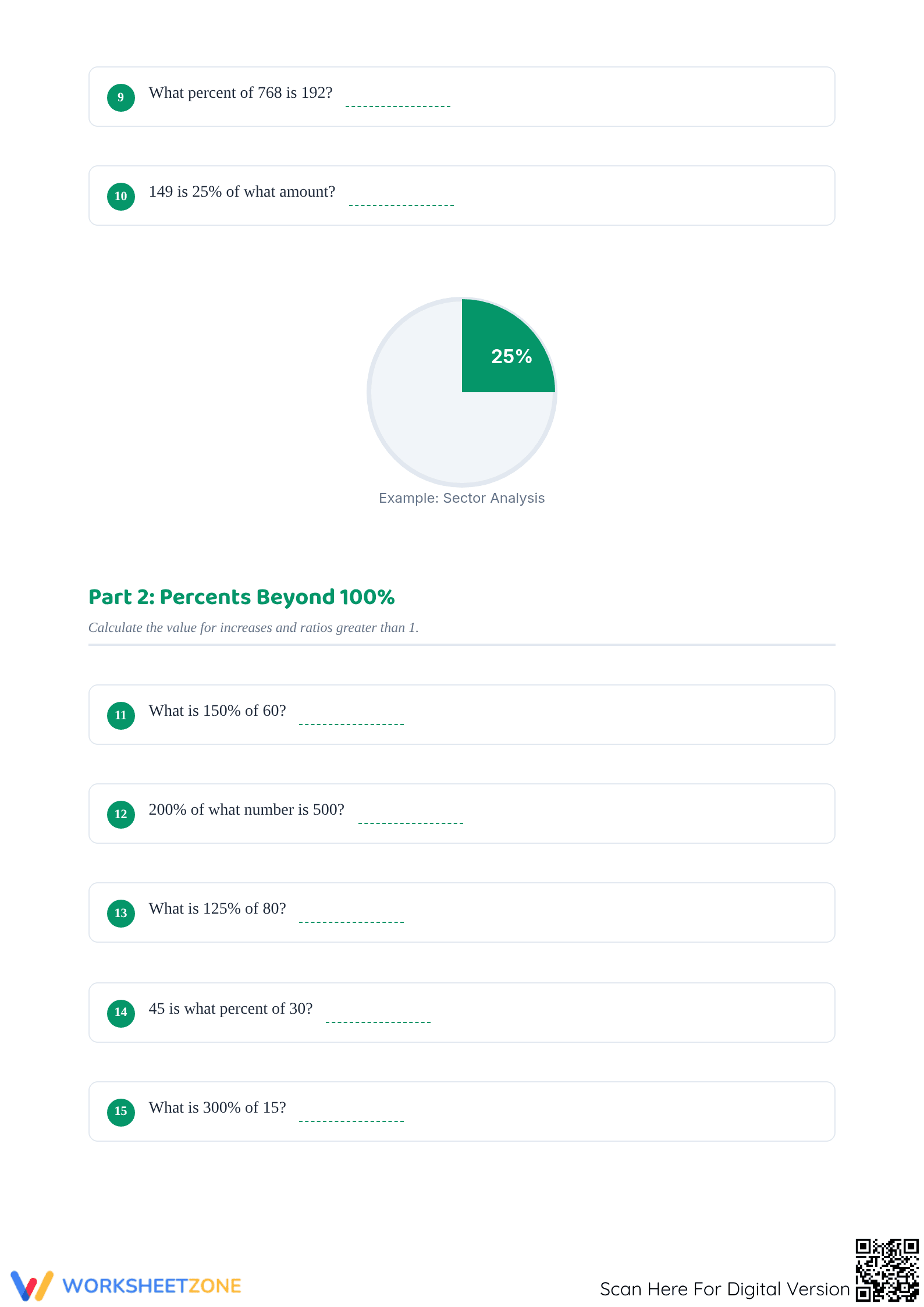924x1307 pixels.
Task: Click the question 11 number badge
Action: coord(121,715)
